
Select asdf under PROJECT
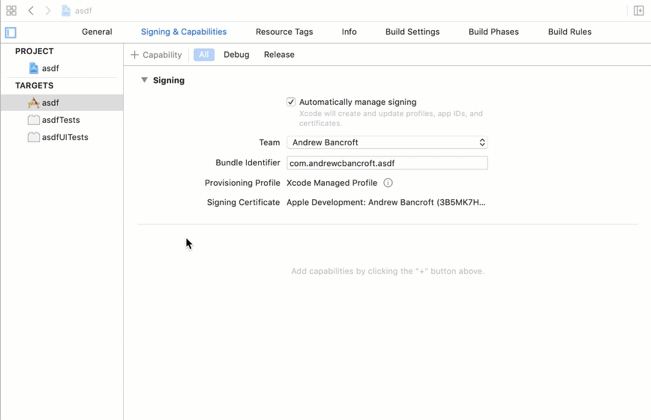click(x=50, y=68)
